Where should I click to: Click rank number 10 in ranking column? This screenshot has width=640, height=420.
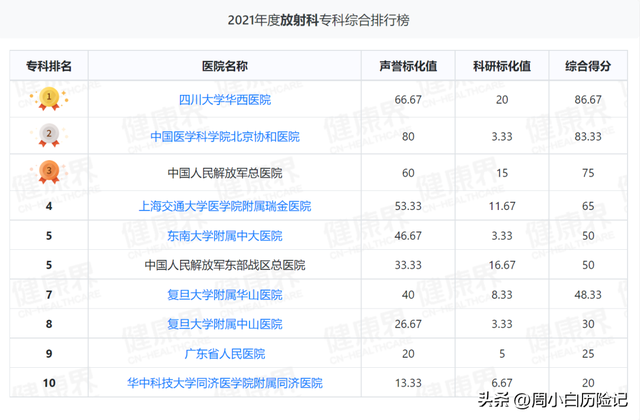tap(49, 383)
